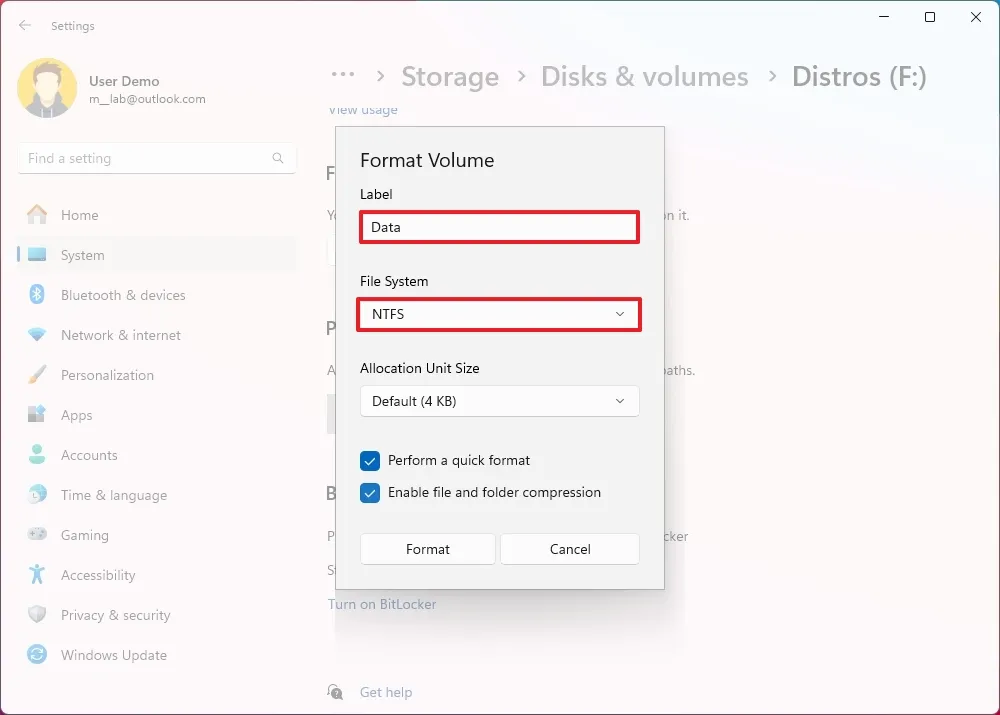This screenshot has width=1000, height=715.
Task: Open Windows Update settings
Action: coord(37,655)
